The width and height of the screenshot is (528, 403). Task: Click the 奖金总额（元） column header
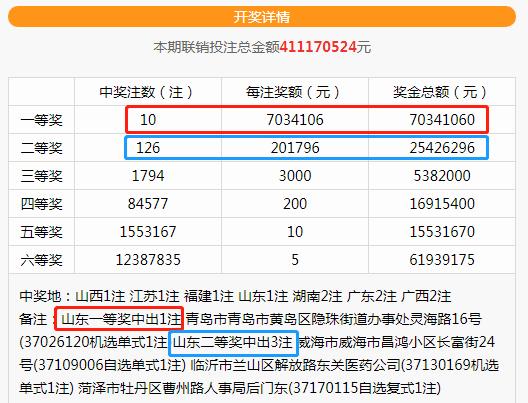point(440,92)
